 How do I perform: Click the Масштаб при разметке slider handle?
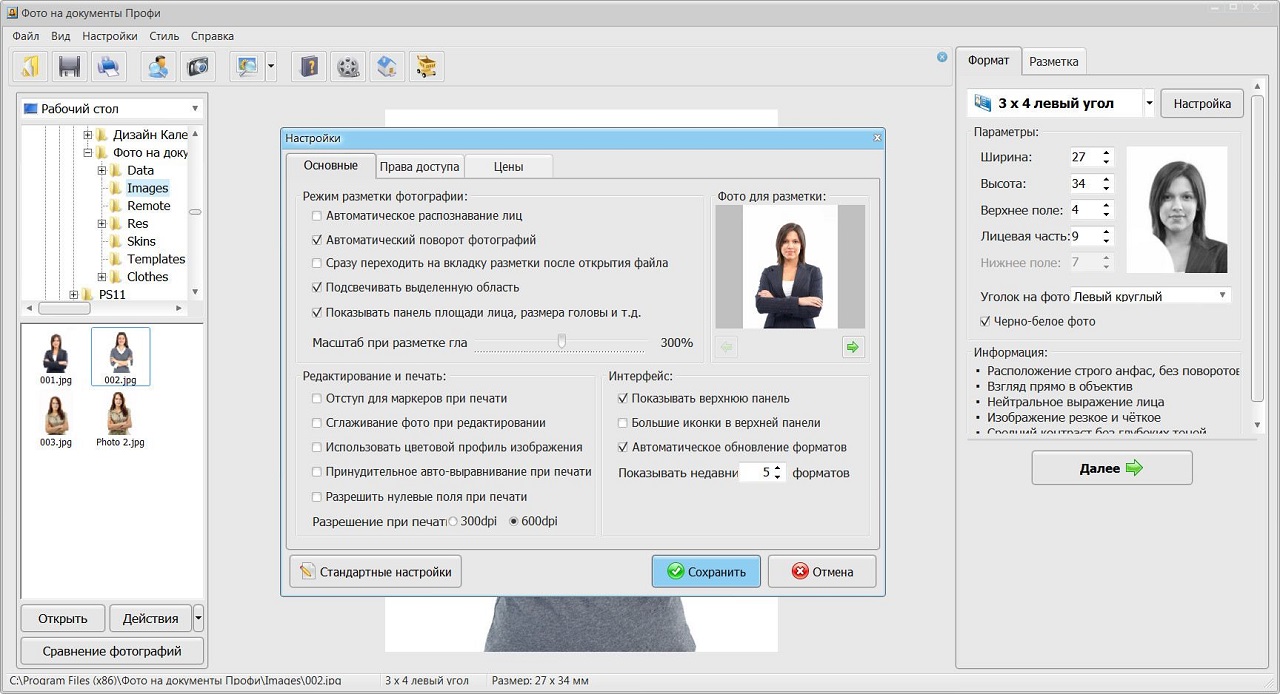click(x=562, y=342)
